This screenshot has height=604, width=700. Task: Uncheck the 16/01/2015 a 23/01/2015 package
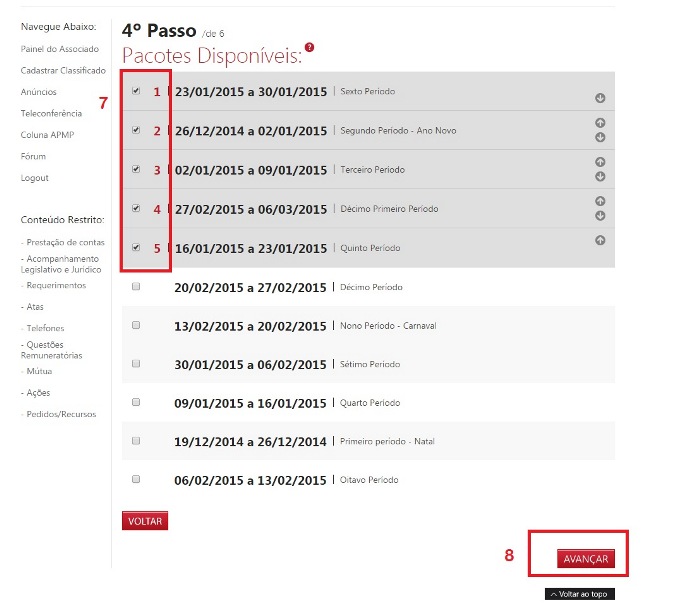pyautogui.click(x=136, y=247)
